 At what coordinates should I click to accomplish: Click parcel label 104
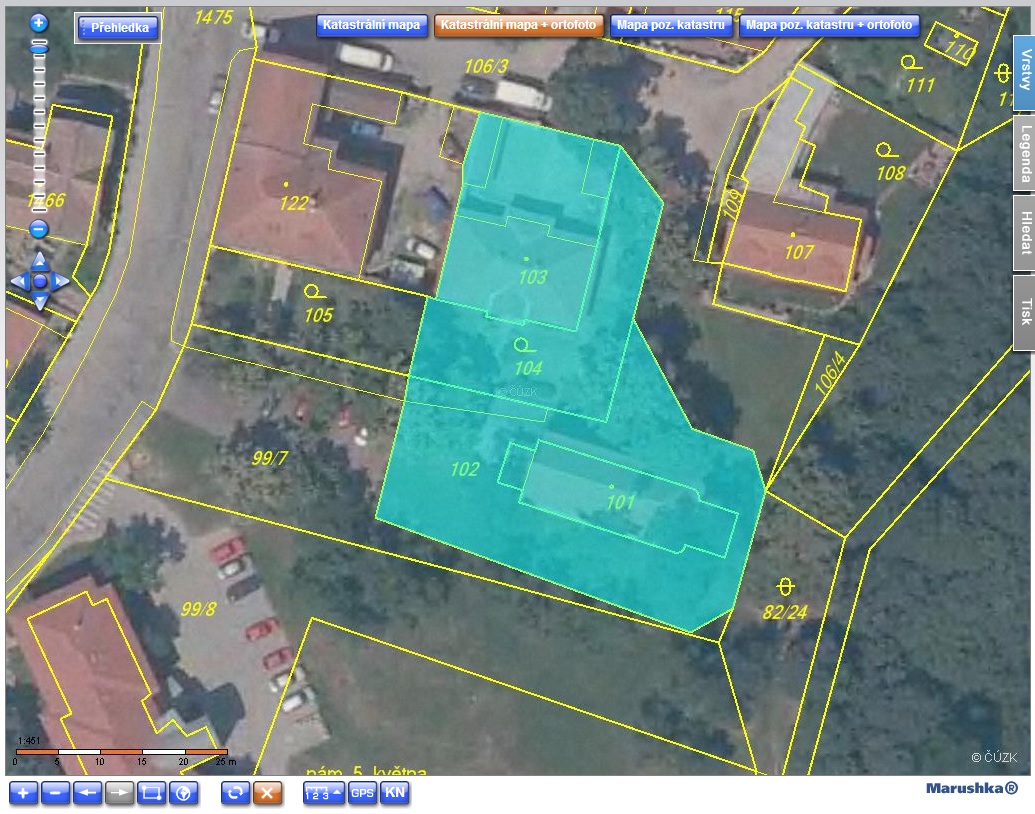(529, 368)
